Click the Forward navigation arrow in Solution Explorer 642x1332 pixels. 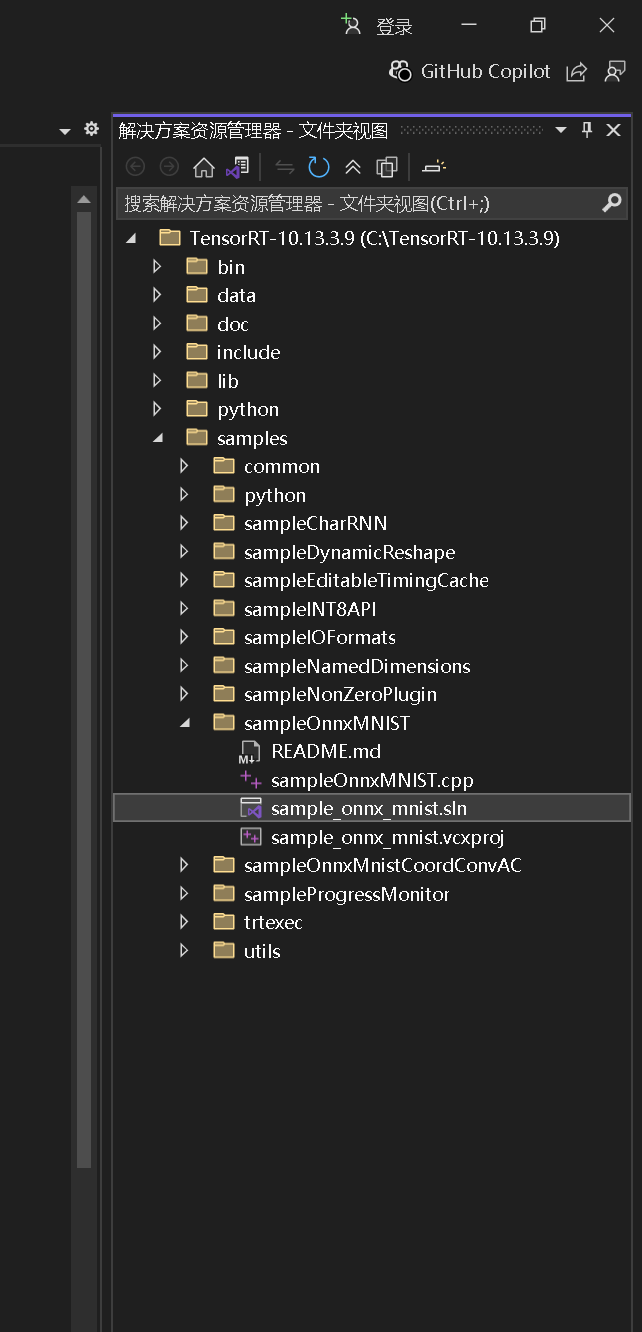169,167
